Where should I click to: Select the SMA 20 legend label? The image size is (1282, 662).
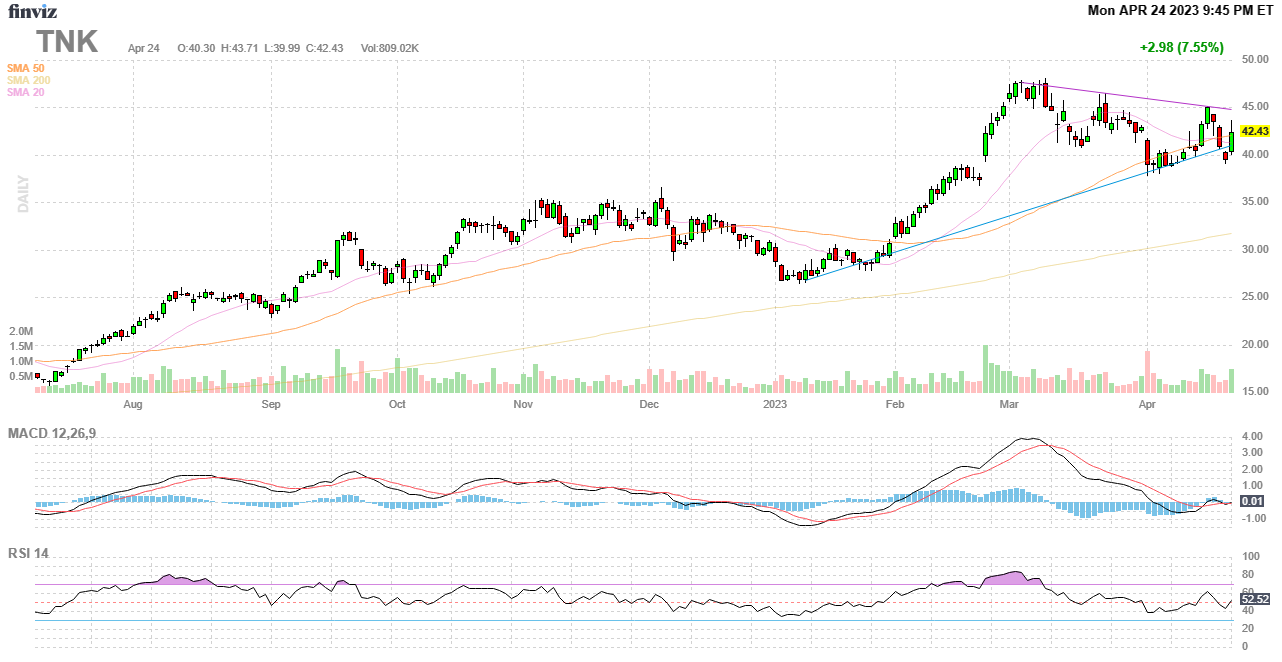tap(25, 92)
